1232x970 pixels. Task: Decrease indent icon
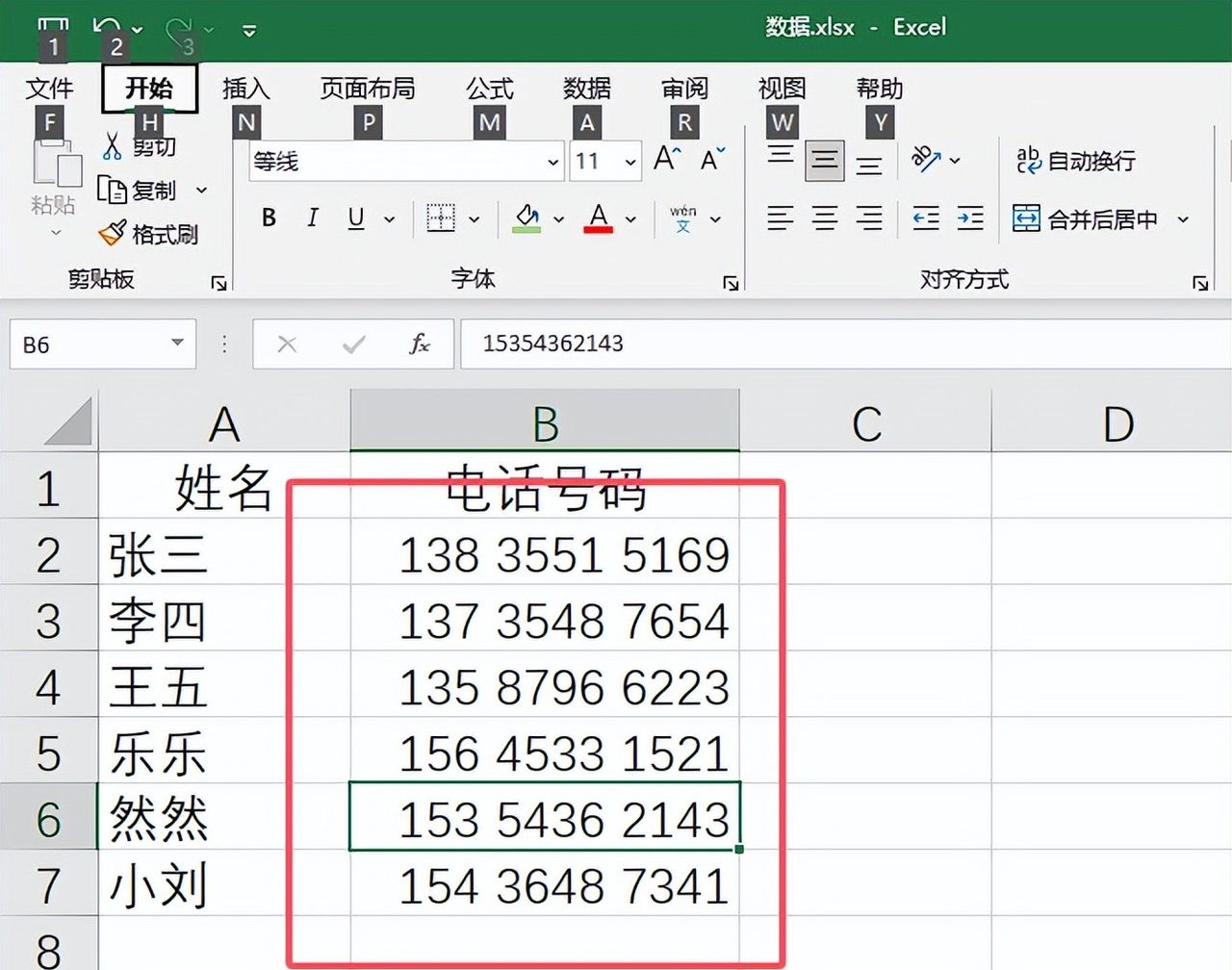(x=926, y=218)
